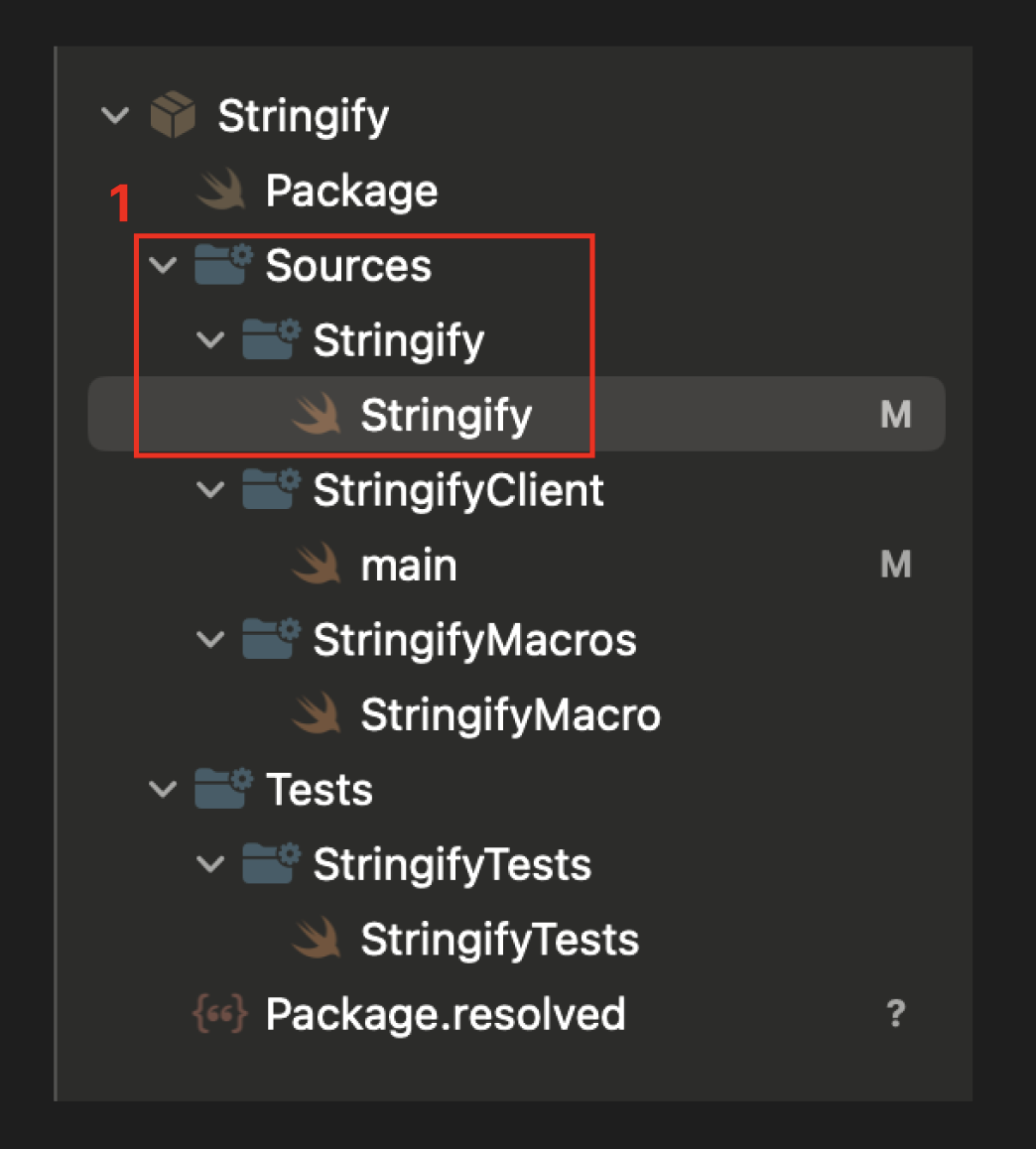Click the Stringify package box icon
The width and height of the screenshot is (1036, 1149).
[172, 116]
